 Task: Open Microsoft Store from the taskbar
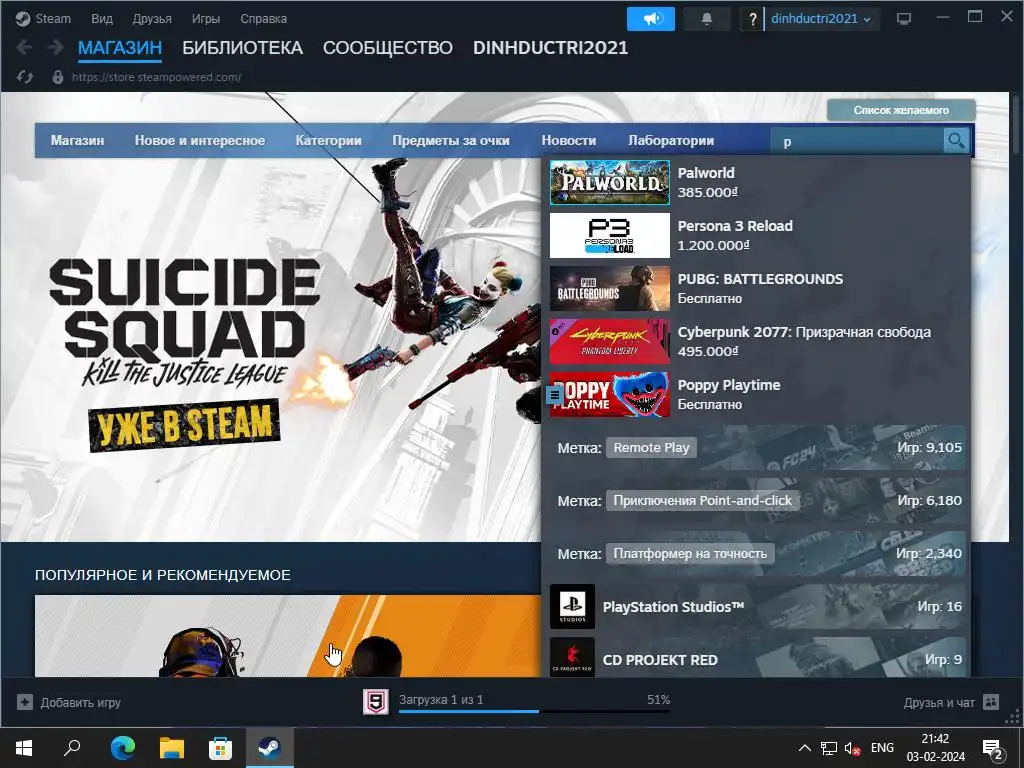[x=220, y=748]
